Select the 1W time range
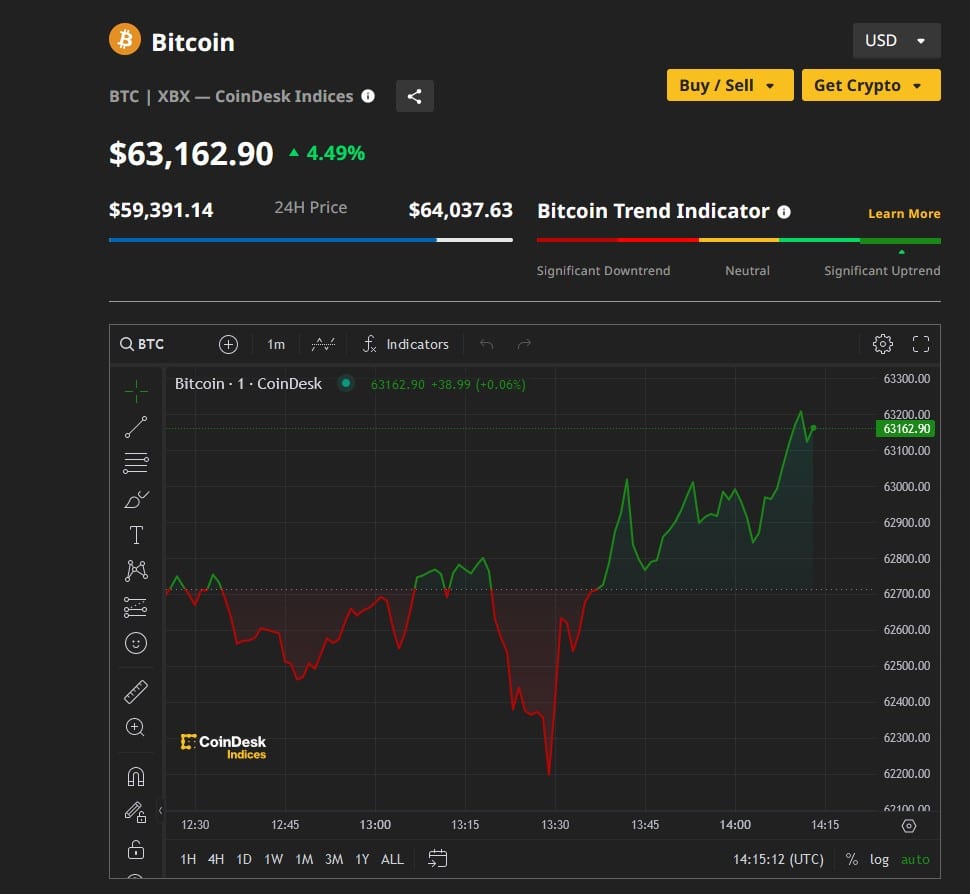The width and height of the screenshot is (970, 894). pyautogui.click(x=273, y=859)
